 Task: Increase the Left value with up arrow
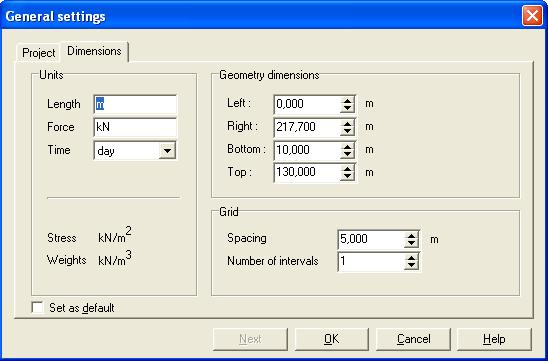(x=347, y=100)
